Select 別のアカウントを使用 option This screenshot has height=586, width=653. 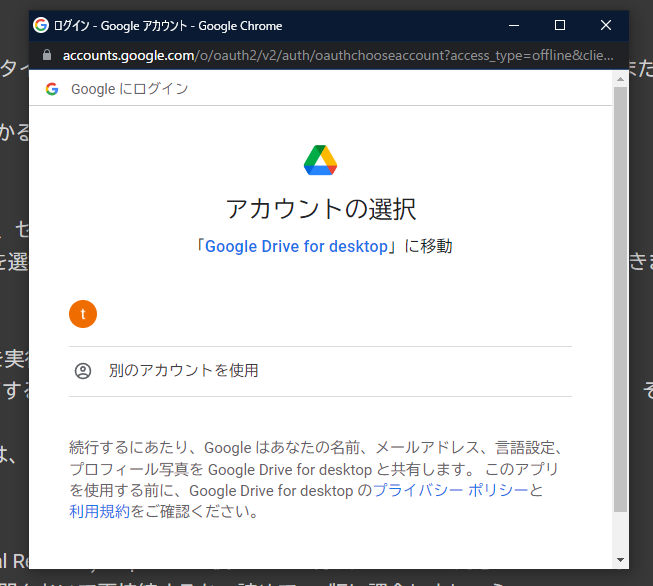tap(320, 371)
